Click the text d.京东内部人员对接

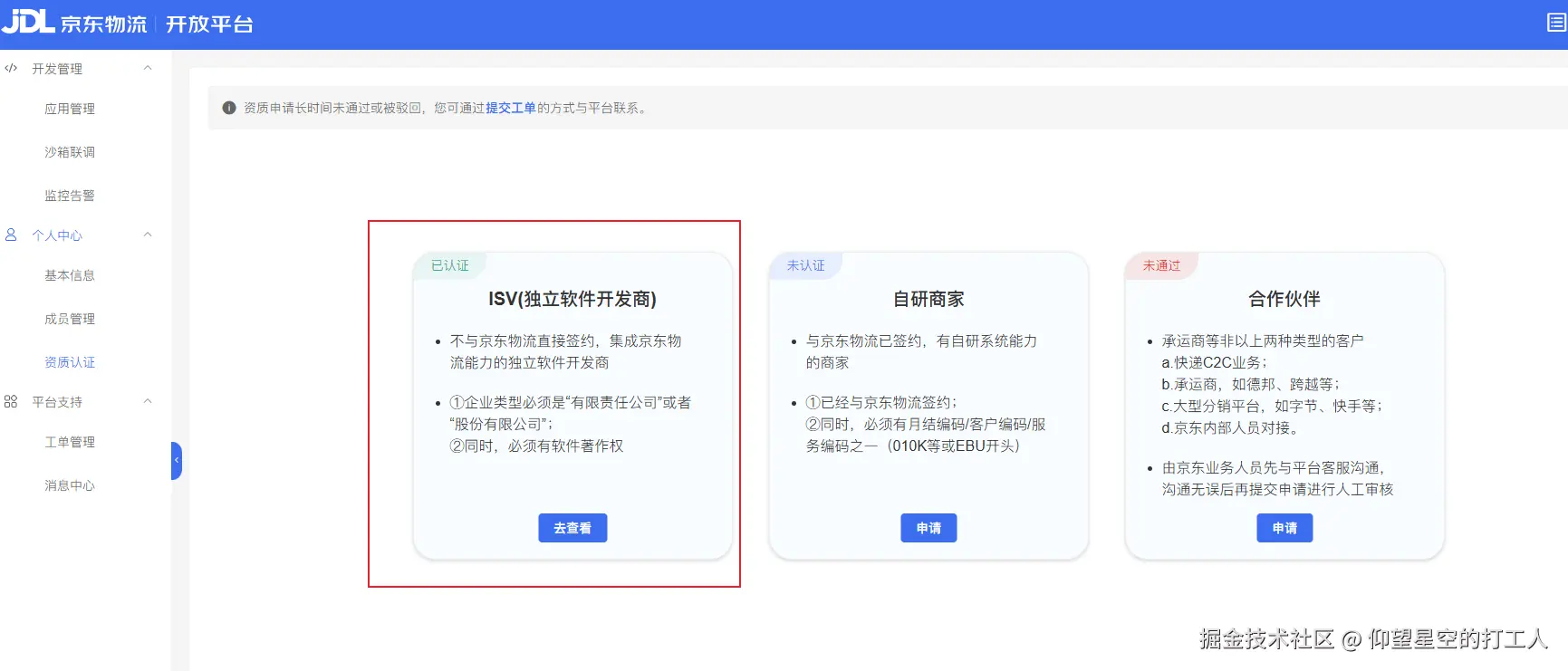tap(1226, 427)
